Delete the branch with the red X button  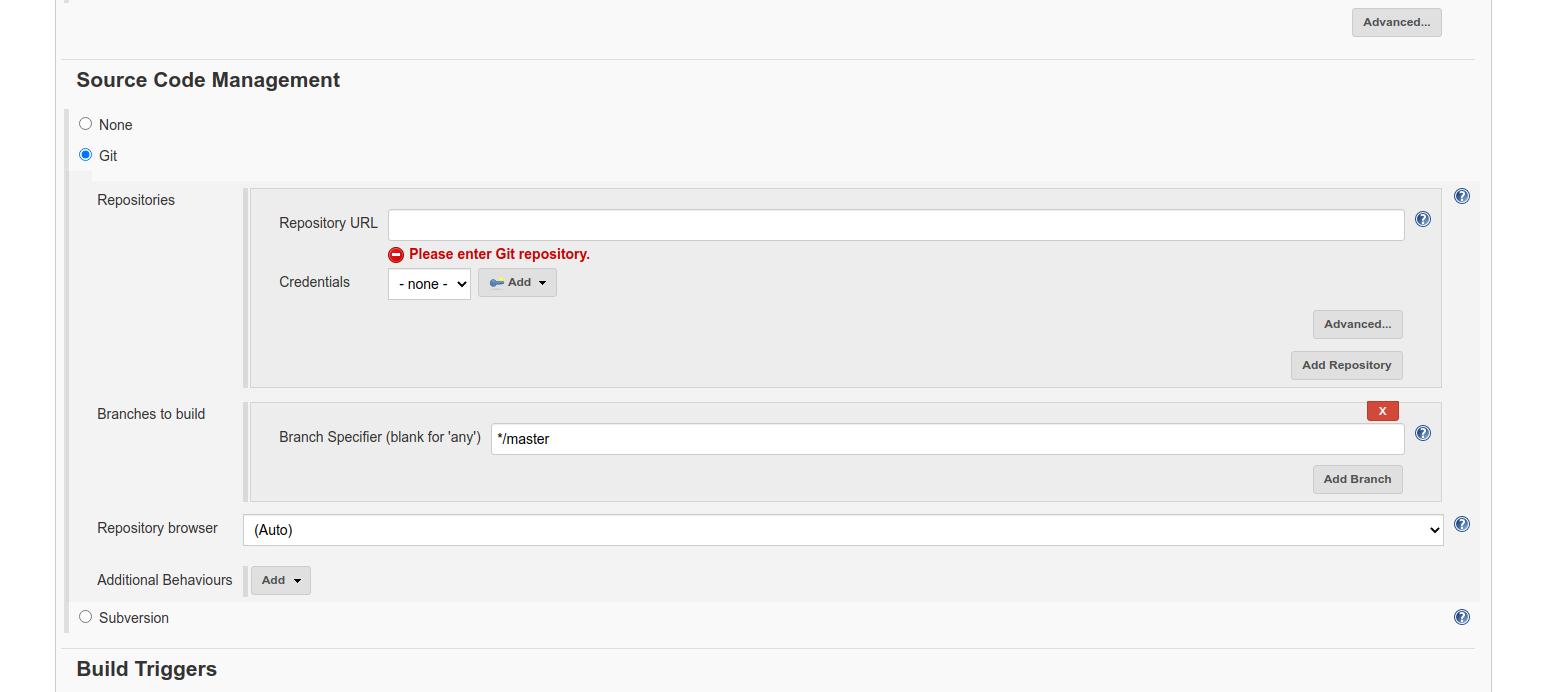tap(1382, 411)
